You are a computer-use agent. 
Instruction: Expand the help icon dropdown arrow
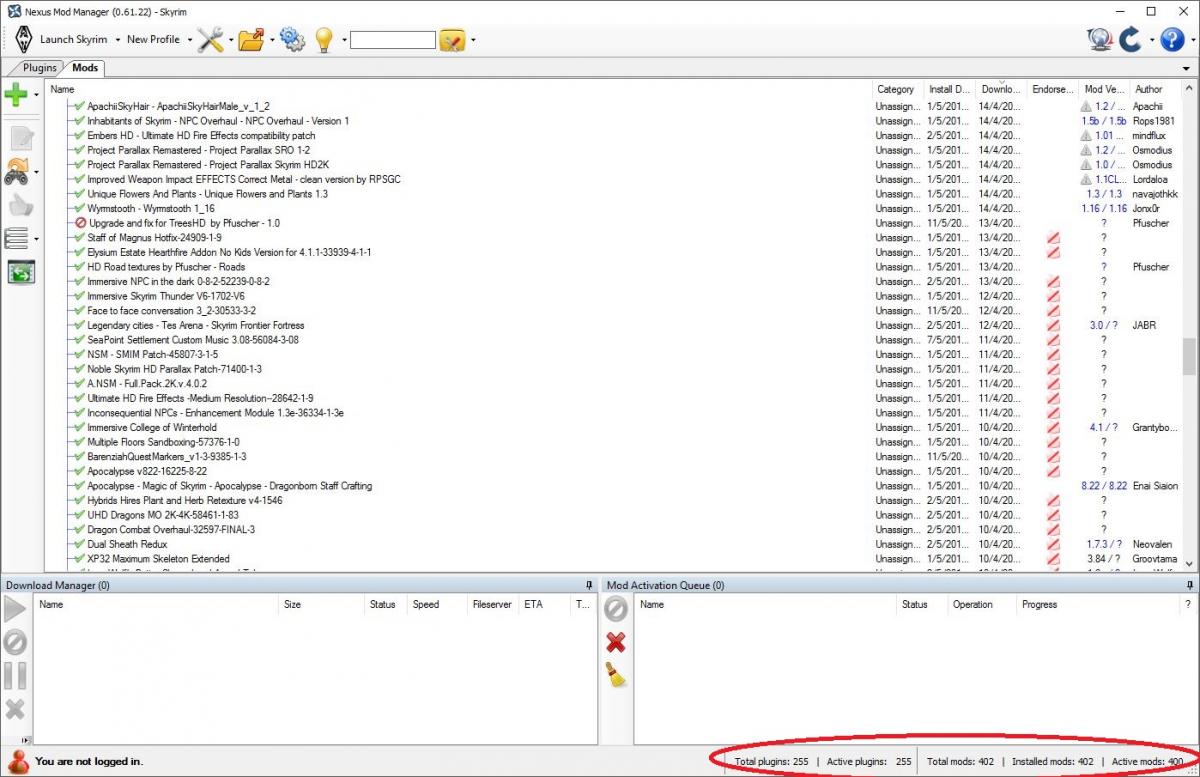pos(1192,40)
